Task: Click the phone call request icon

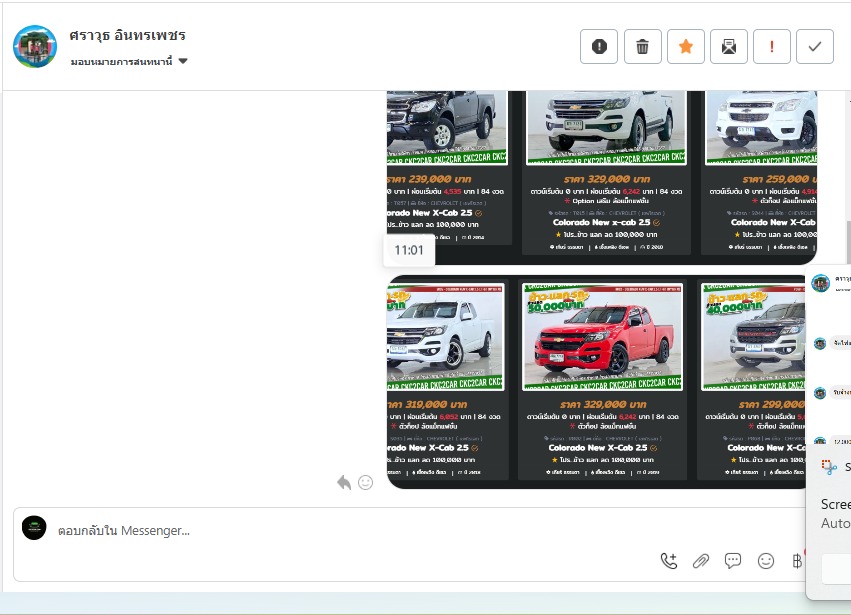Action: (669, 561)
